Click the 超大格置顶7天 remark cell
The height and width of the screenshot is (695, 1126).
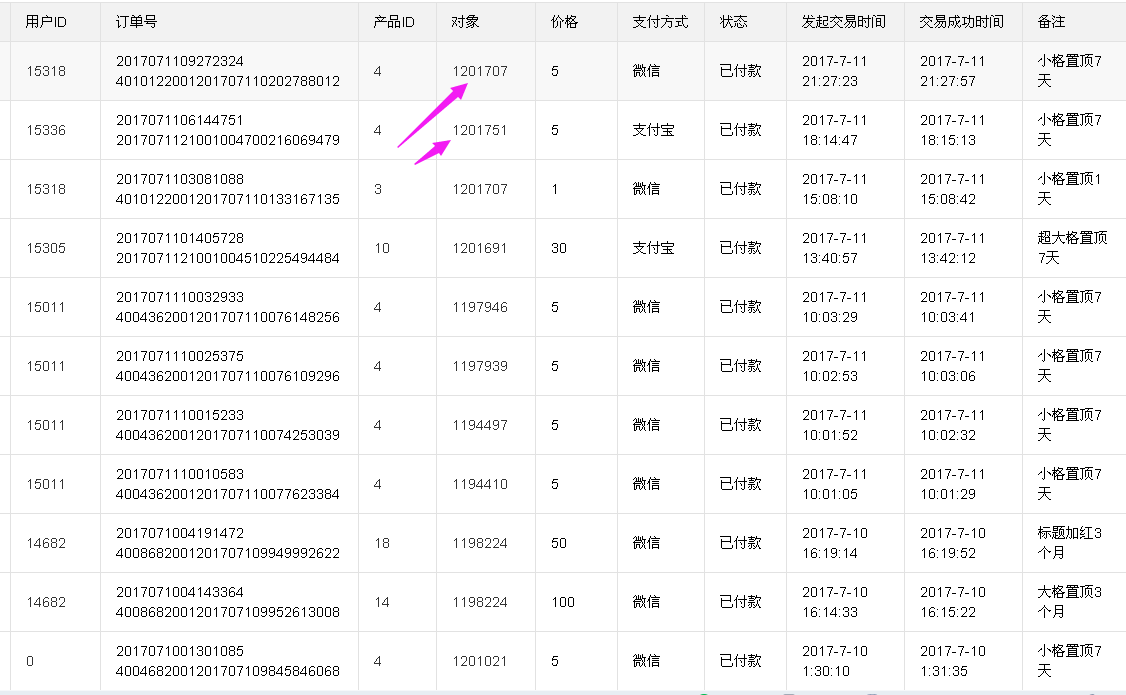[x=1072, y=248]
